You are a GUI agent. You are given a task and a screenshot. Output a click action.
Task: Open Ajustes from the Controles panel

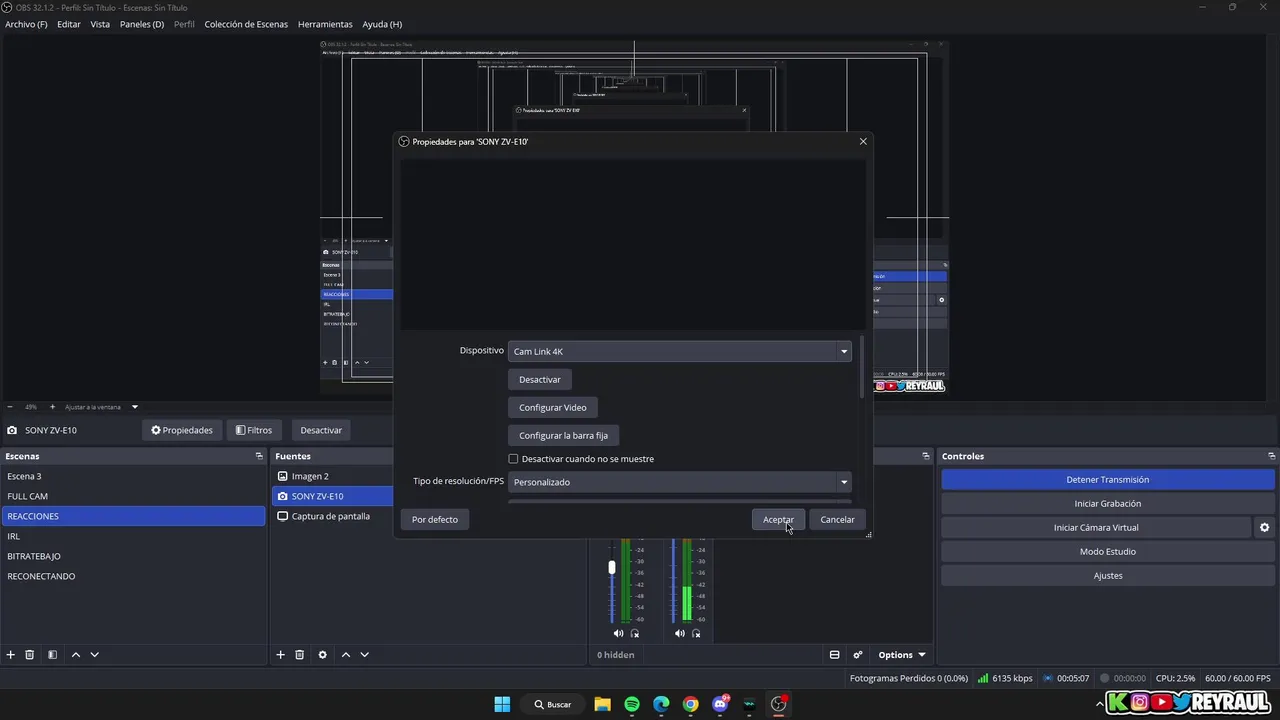1108,575
